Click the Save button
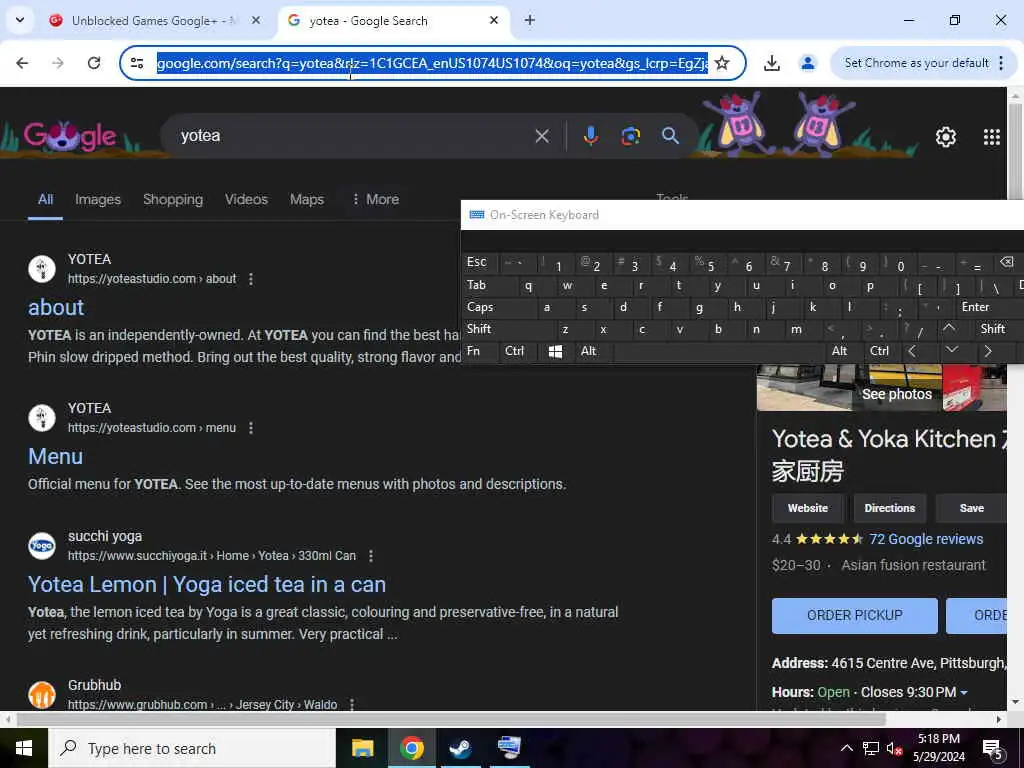This screenshot has width=1024, height=768. click(971, 508)
